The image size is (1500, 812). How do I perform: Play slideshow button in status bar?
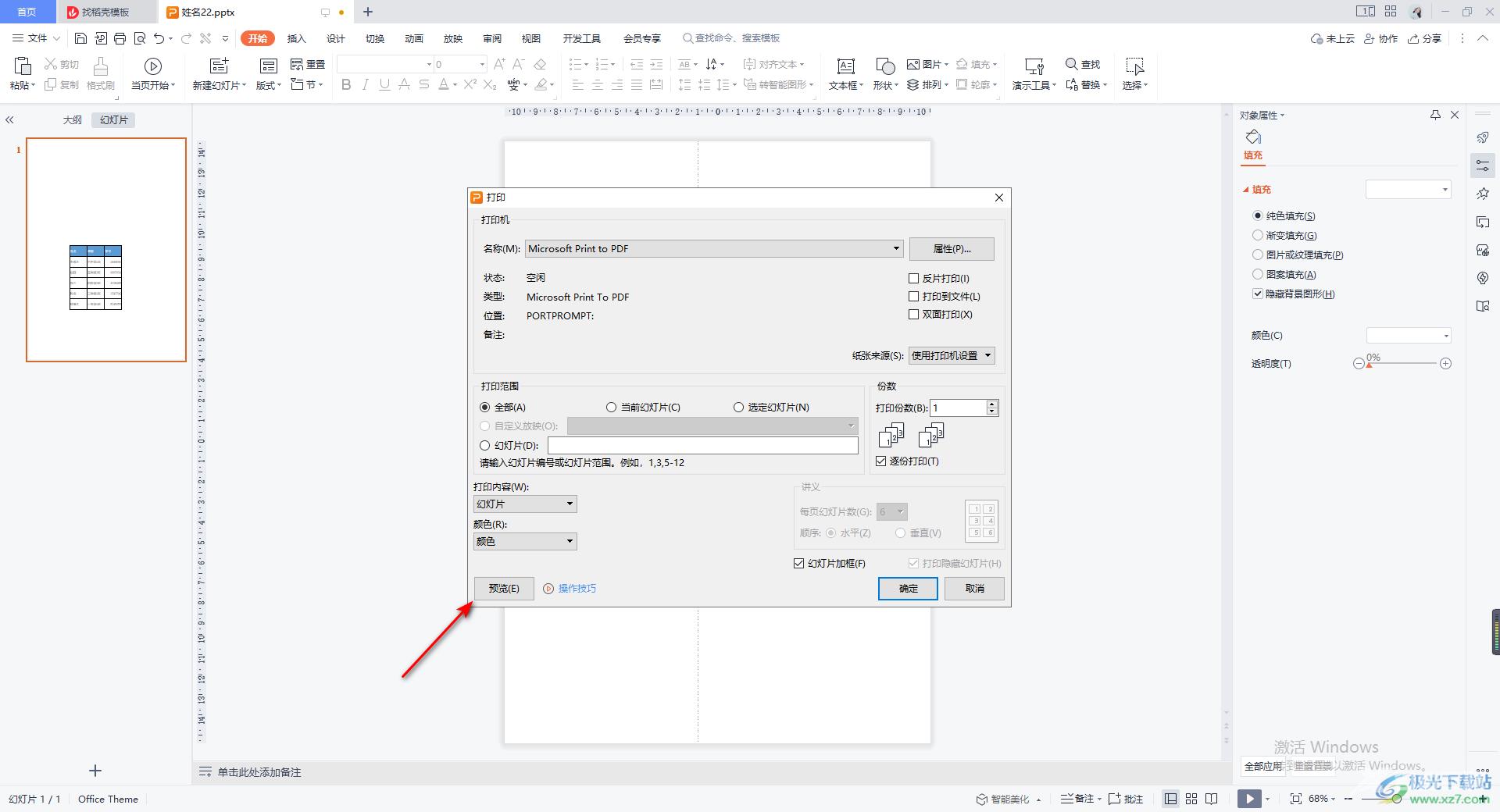(1249, 799)
